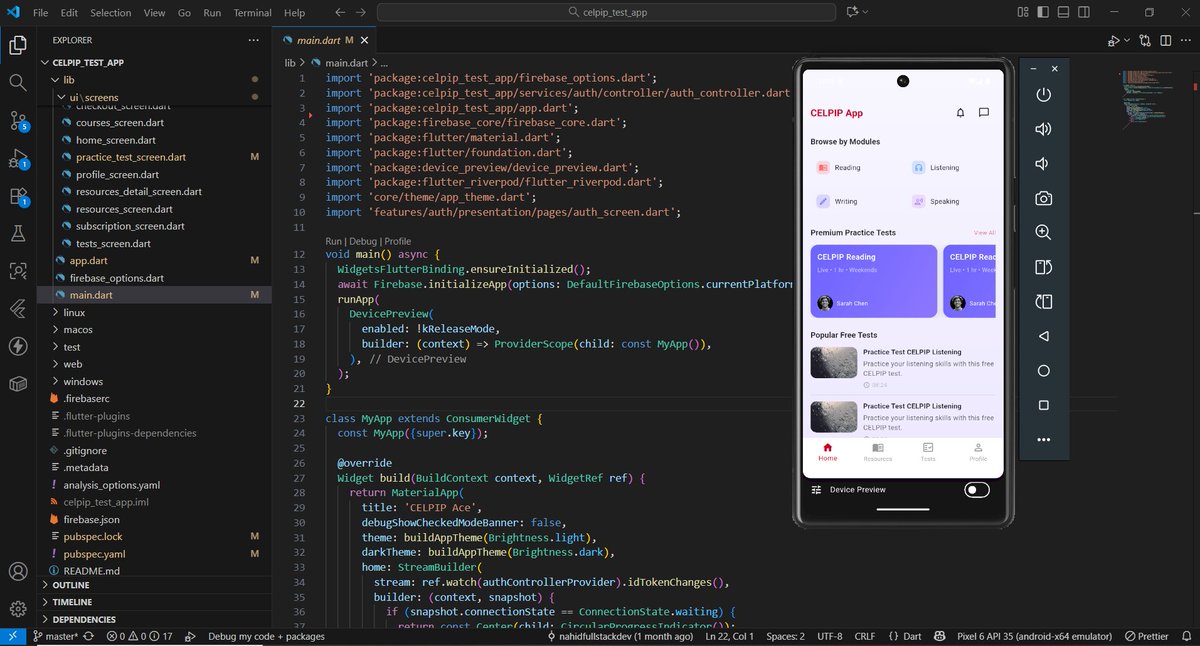Open the CELPIP Reading premium card
This screenshot has height=646, width=1200.
(874, 281)
